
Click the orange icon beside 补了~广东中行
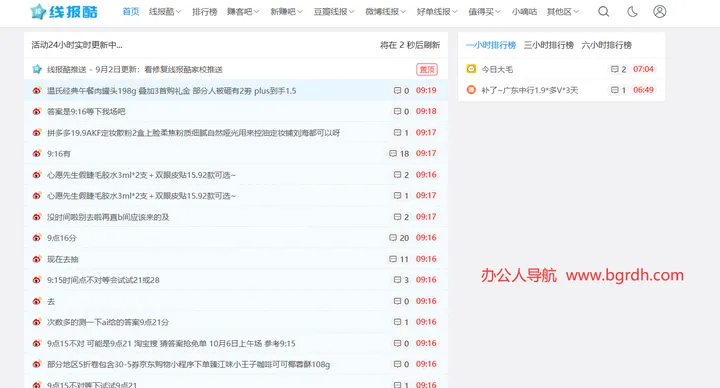coord(471,90)
